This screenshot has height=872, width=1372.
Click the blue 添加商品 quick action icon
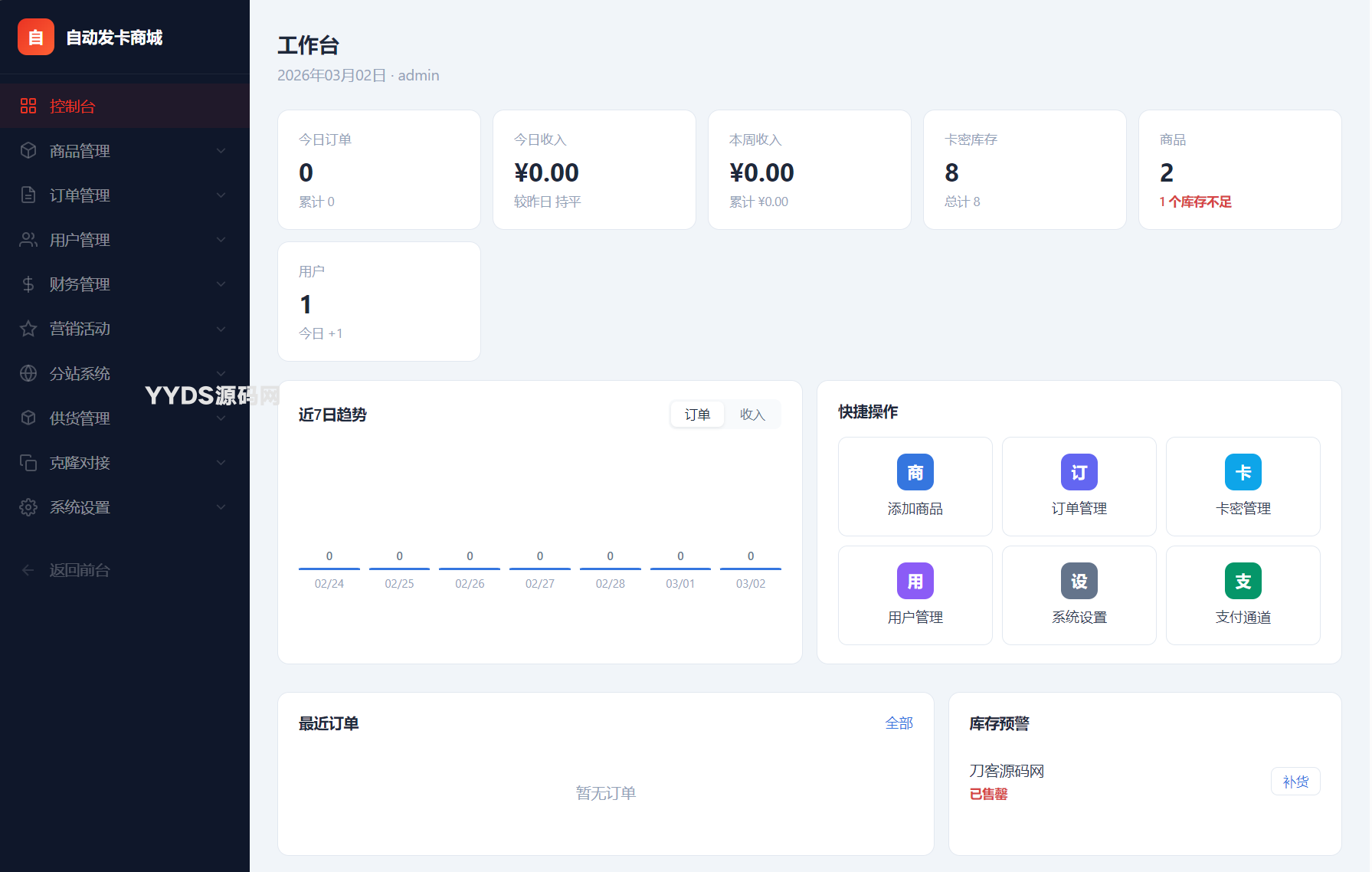[915, 472]
